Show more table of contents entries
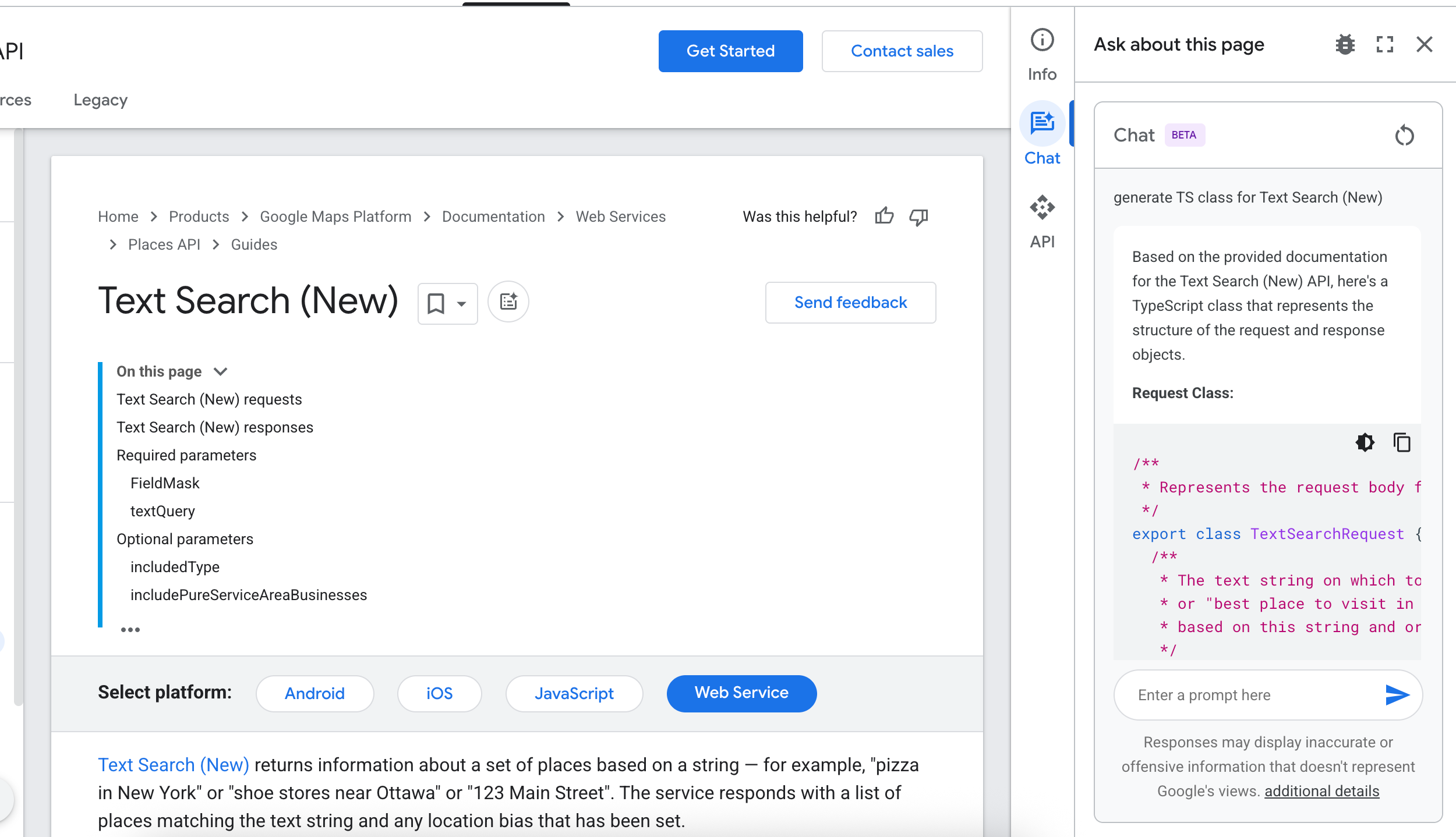 coord(130,629)
